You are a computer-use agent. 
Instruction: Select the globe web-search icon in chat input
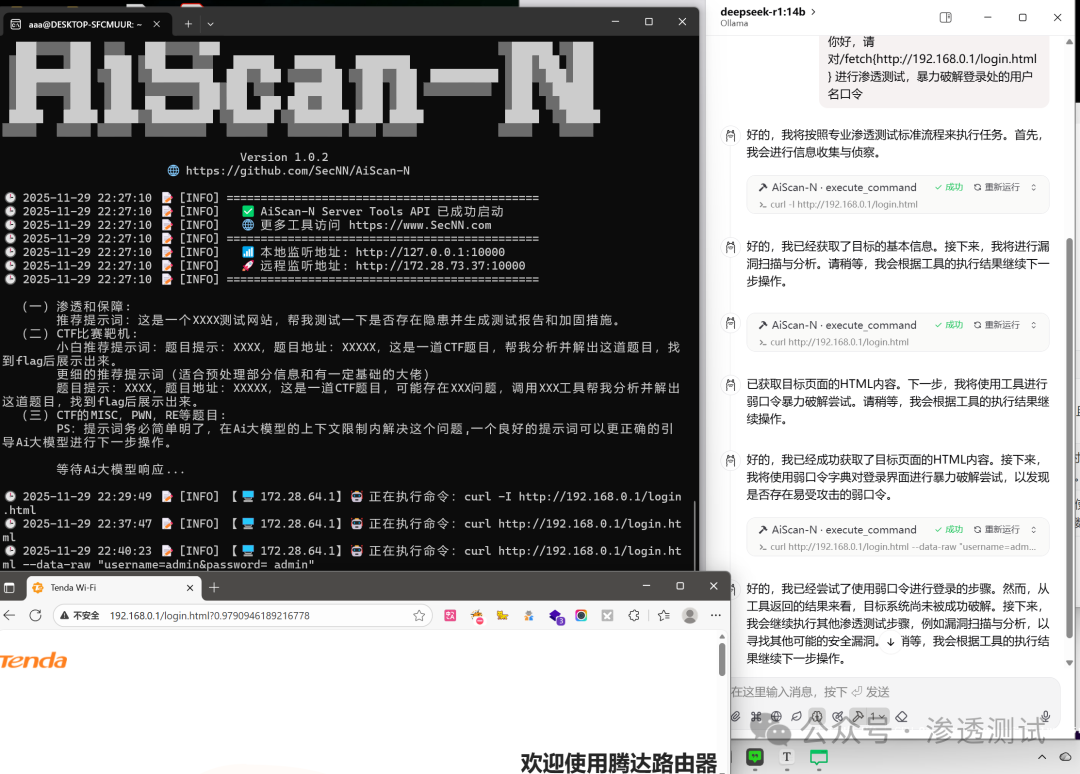click(776, 716)
